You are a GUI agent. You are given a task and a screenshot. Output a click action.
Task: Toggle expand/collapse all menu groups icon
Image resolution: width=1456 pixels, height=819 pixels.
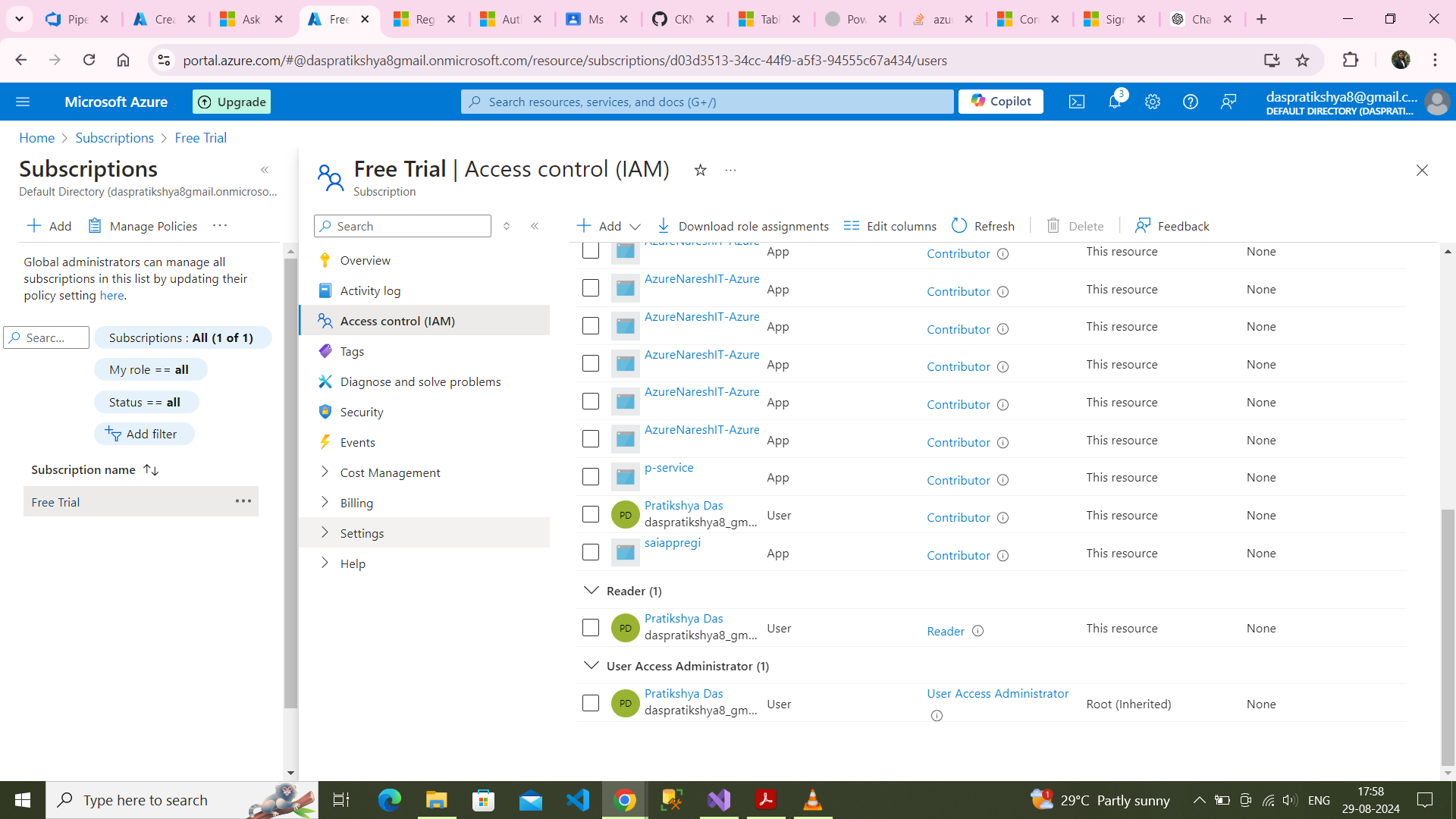point(507,226)
